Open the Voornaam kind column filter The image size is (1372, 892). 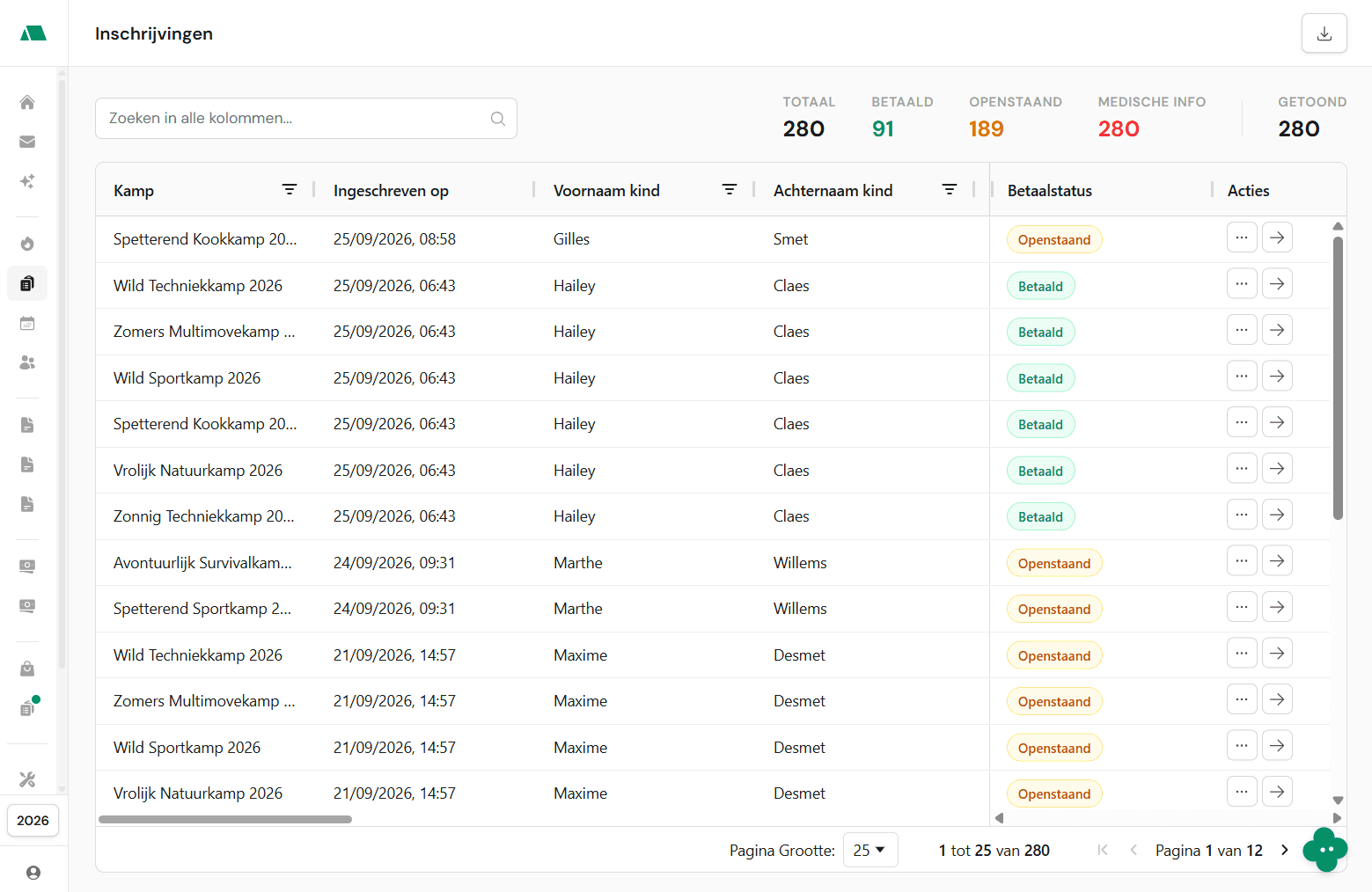730,189
